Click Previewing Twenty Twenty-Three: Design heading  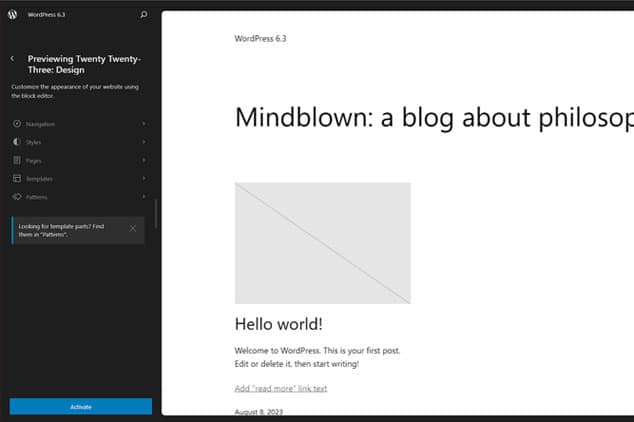(84, 64)
